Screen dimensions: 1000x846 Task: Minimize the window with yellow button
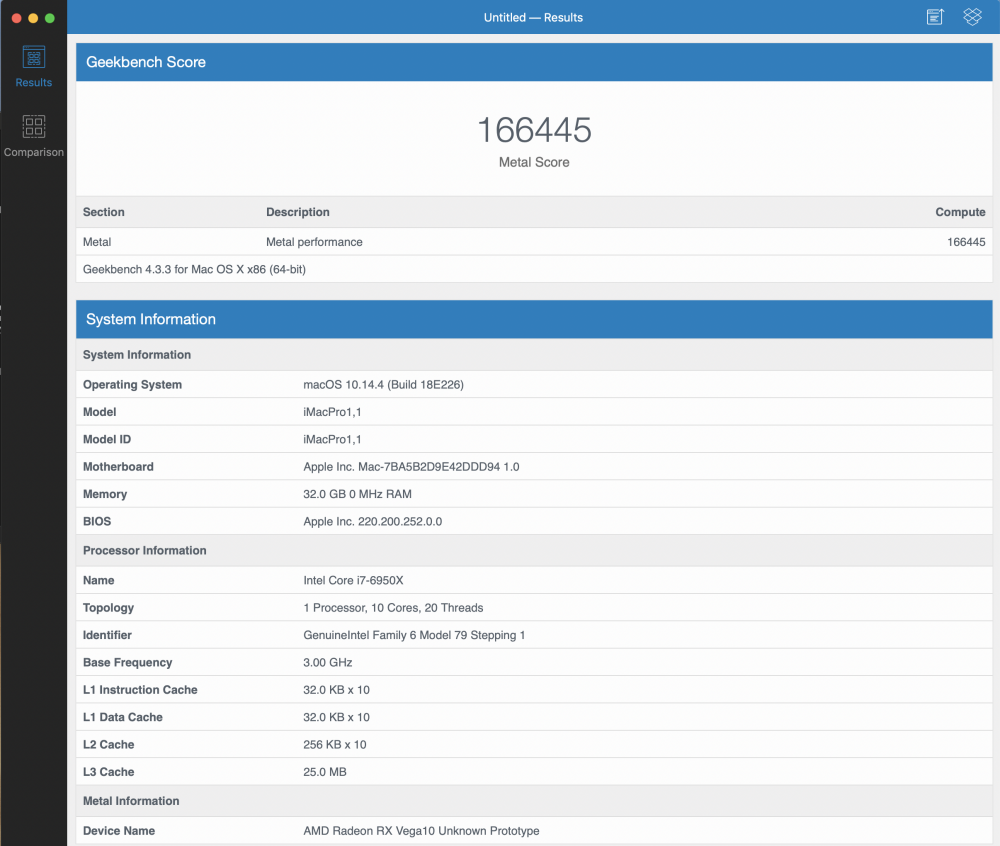pos(33,18)
